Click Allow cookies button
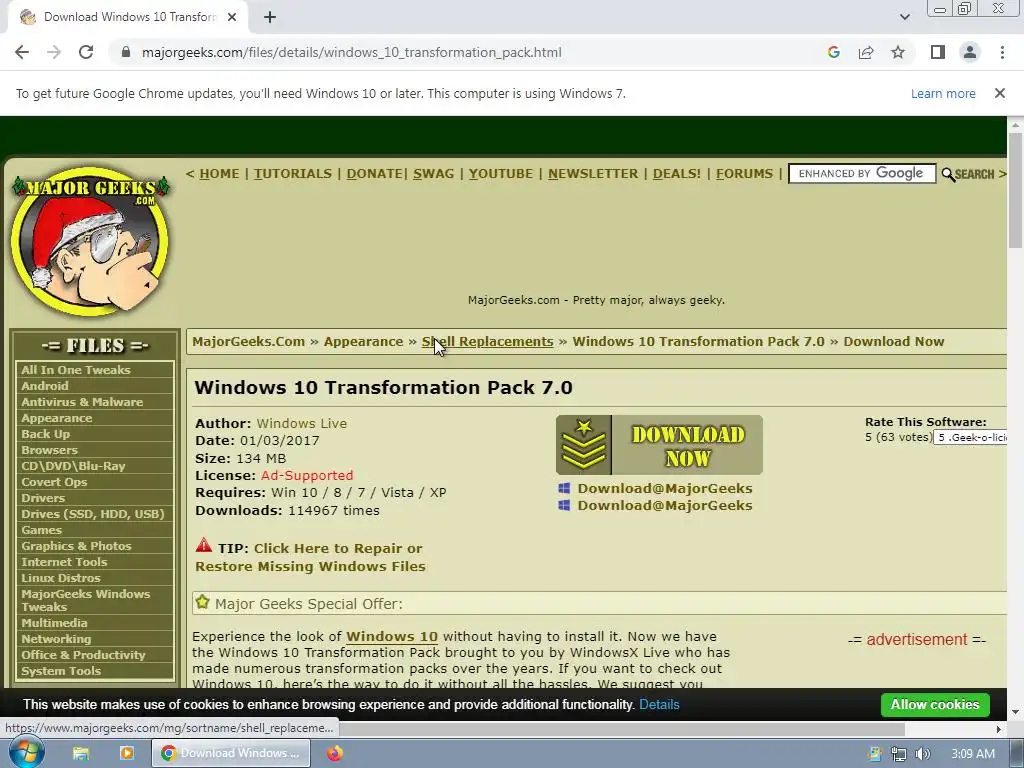 [935, 705]
